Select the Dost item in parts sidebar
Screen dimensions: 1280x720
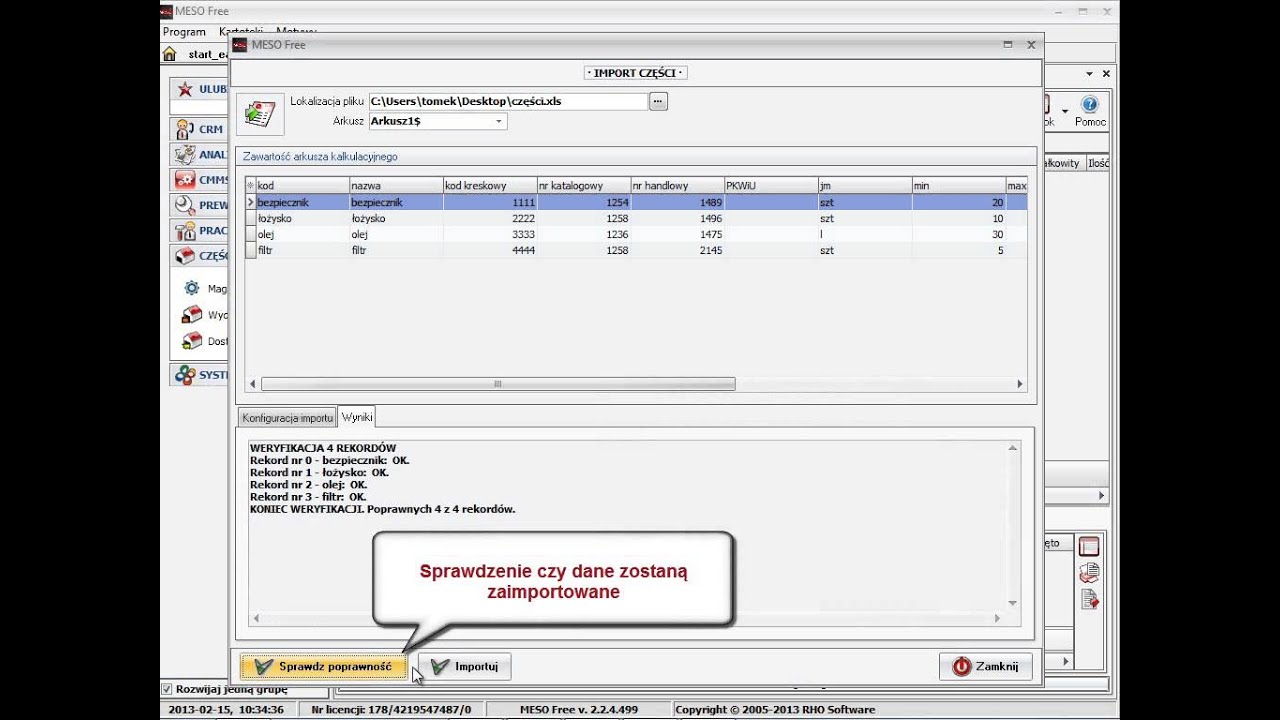[x=204, y=341]
